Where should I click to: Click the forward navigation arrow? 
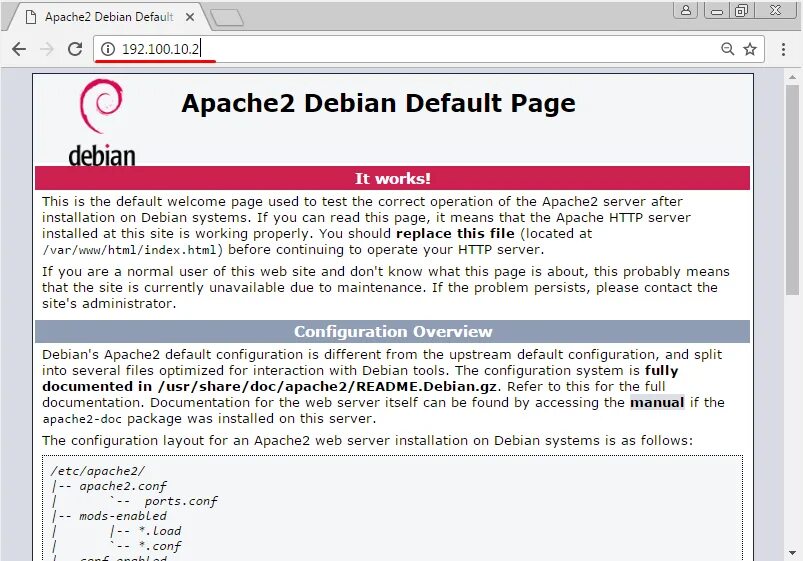coord(47,49)
